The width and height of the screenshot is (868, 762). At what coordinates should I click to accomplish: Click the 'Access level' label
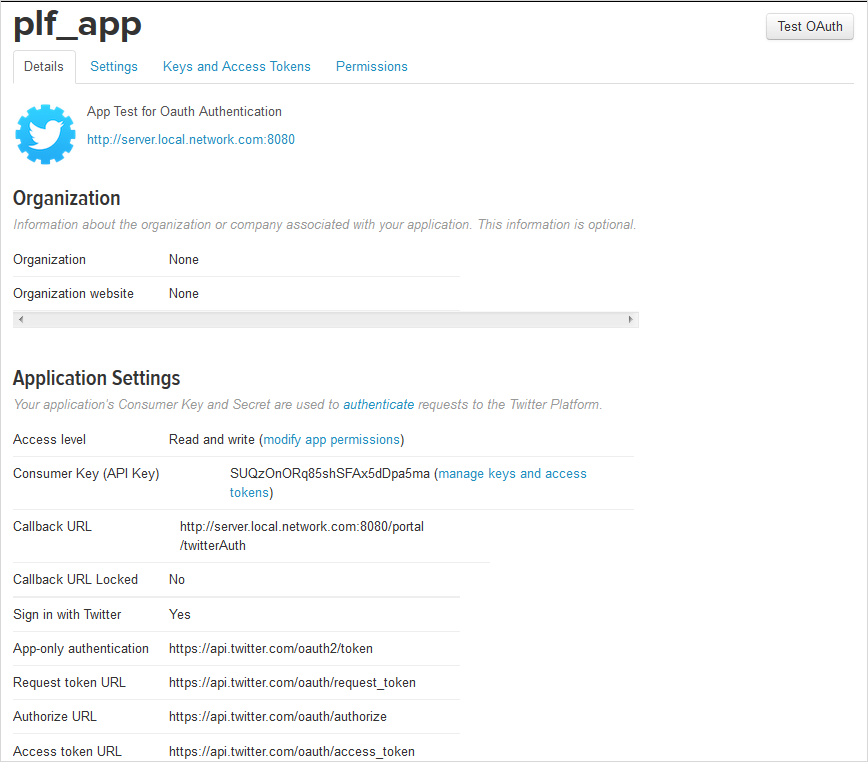(49, 439)
